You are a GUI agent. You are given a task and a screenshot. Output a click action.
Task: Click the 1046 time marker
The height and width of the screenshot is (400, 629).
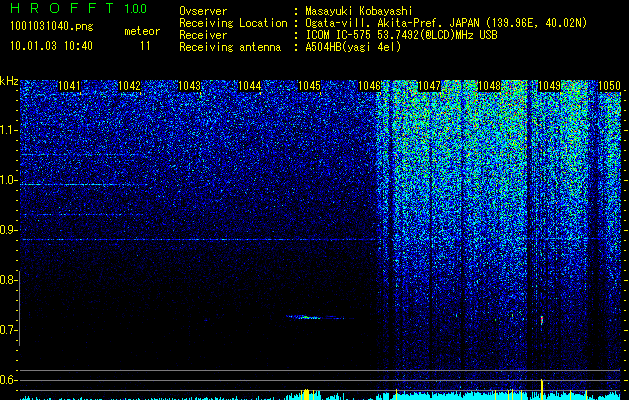click(x=369, y=86)
